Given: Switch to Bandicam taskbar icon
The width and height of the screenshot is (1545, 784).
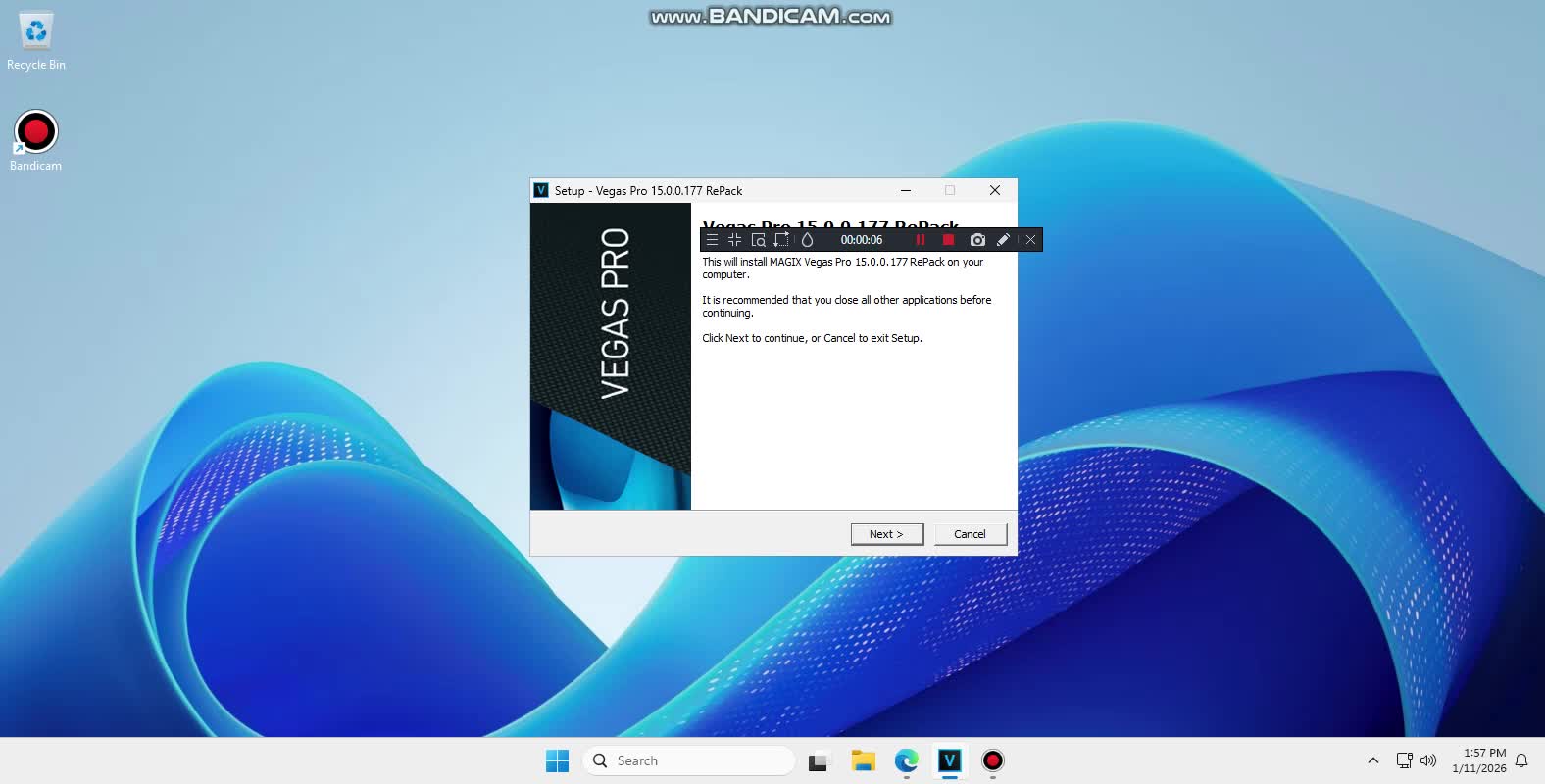Looking at the screenshot, I should click(993, 760).
